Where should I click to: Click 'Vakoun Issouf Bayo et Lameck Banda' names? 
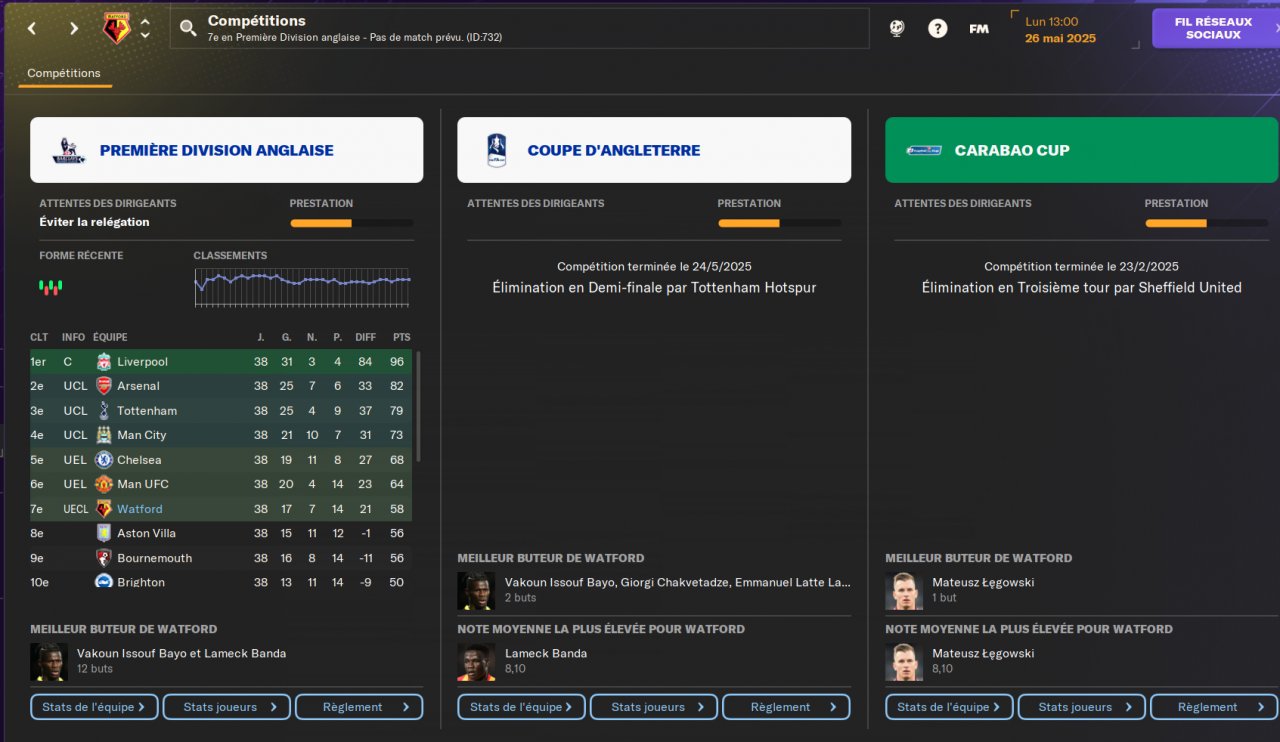pos(182,653)
